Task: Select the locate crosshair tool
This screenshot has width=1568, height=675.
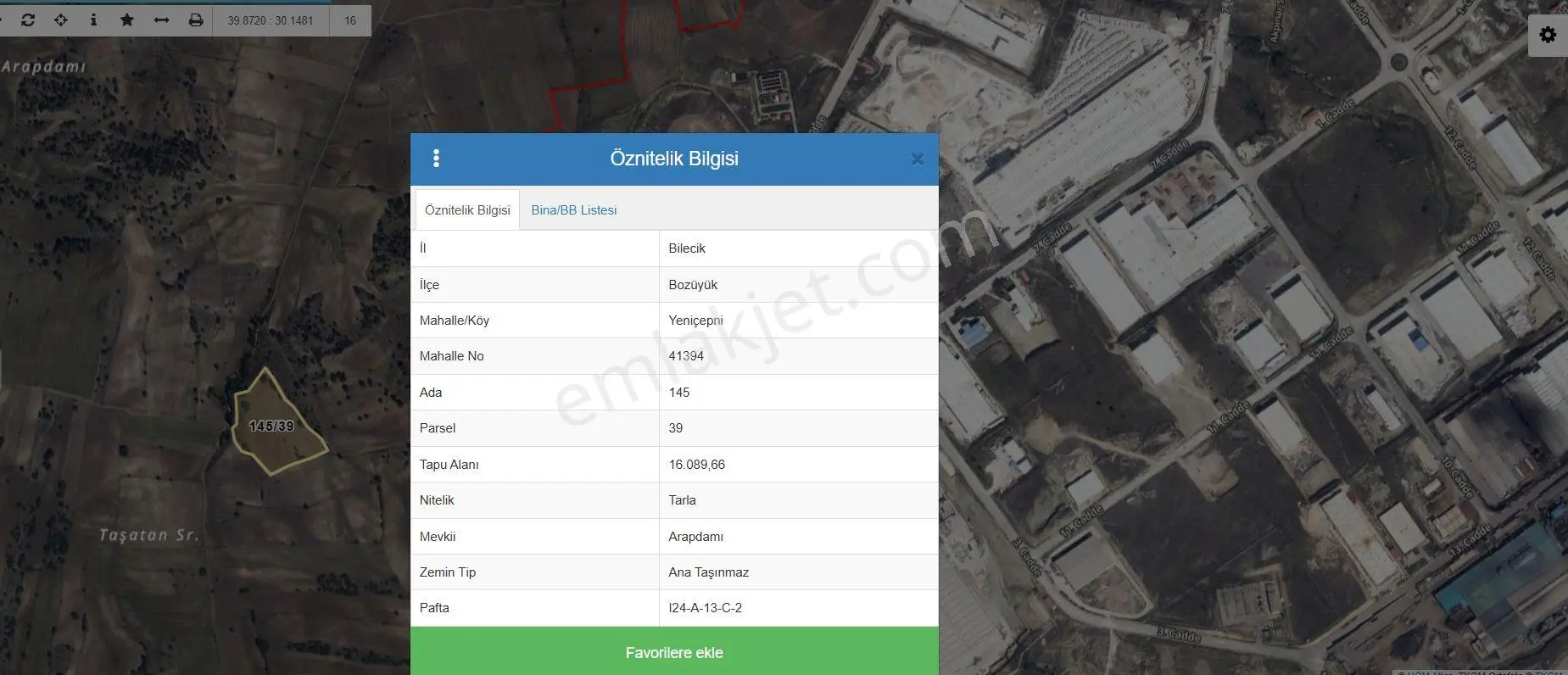Action: [x=61, y=20]
